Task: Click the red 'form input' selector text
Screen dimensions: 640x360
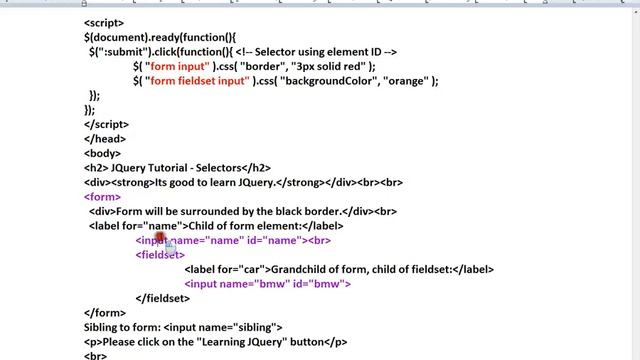Action: point(180,67)
